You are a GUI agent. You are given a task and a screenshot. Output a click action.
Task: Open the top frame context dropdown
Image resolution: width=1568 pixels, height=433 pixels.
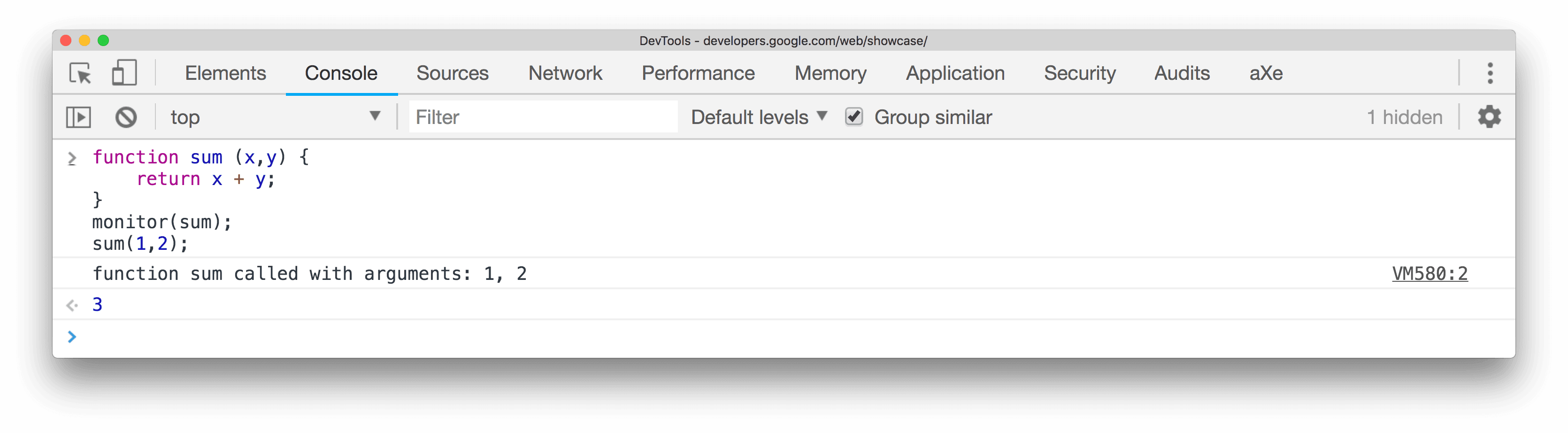[273, 117]
